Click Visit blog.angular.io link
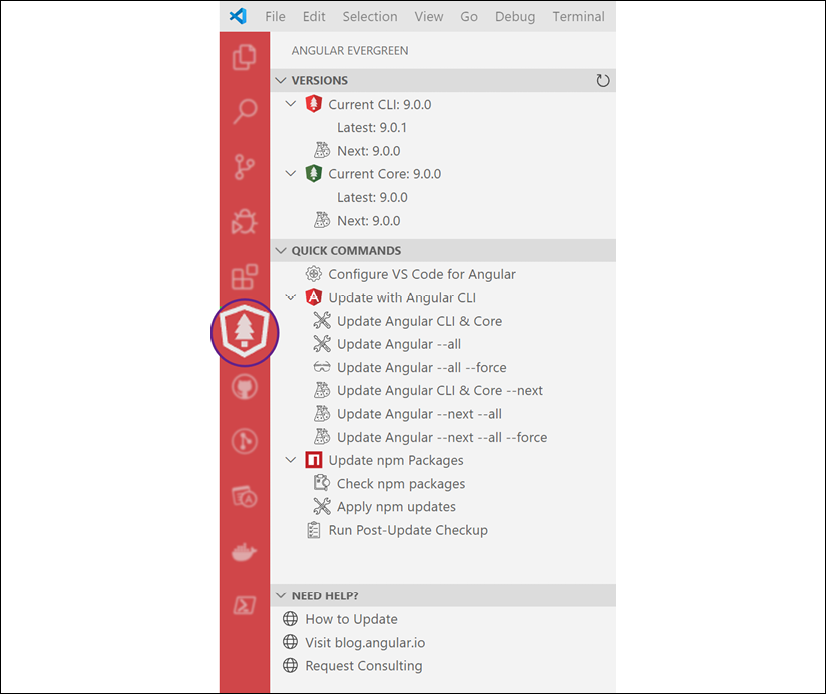This screenshot has width=826, height=694. (365, 642)
